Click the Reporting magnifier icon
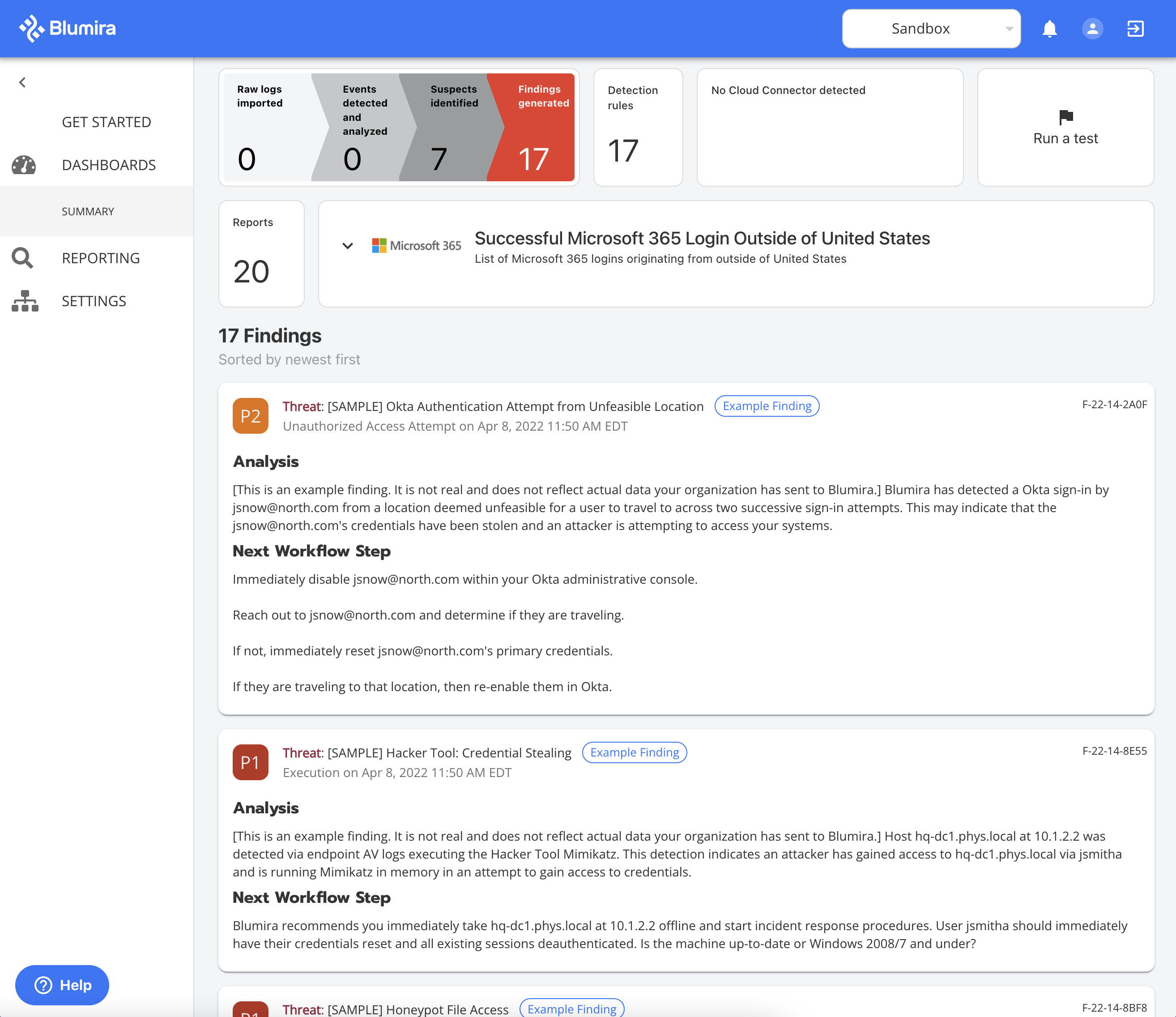1176x1017 pixels. tap(23, 258)
